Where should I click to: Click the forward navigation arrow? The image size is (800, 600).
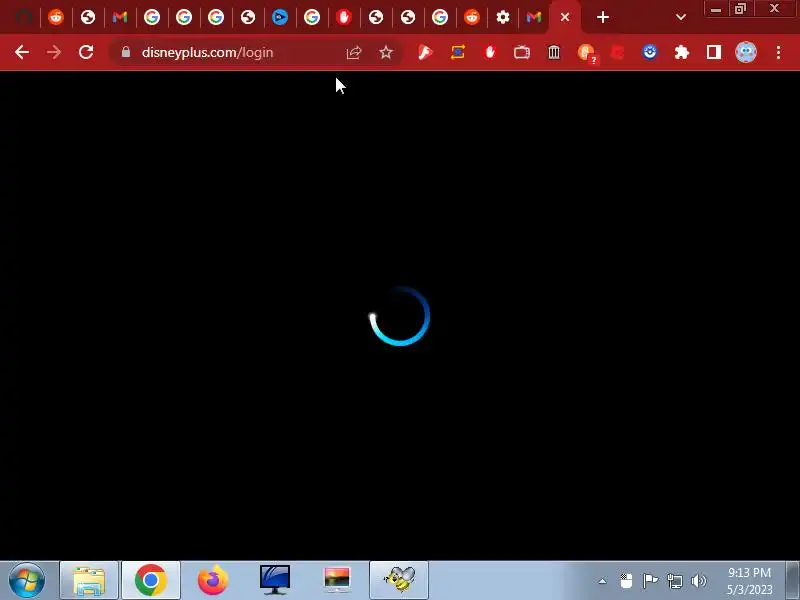tap(54, 52)
